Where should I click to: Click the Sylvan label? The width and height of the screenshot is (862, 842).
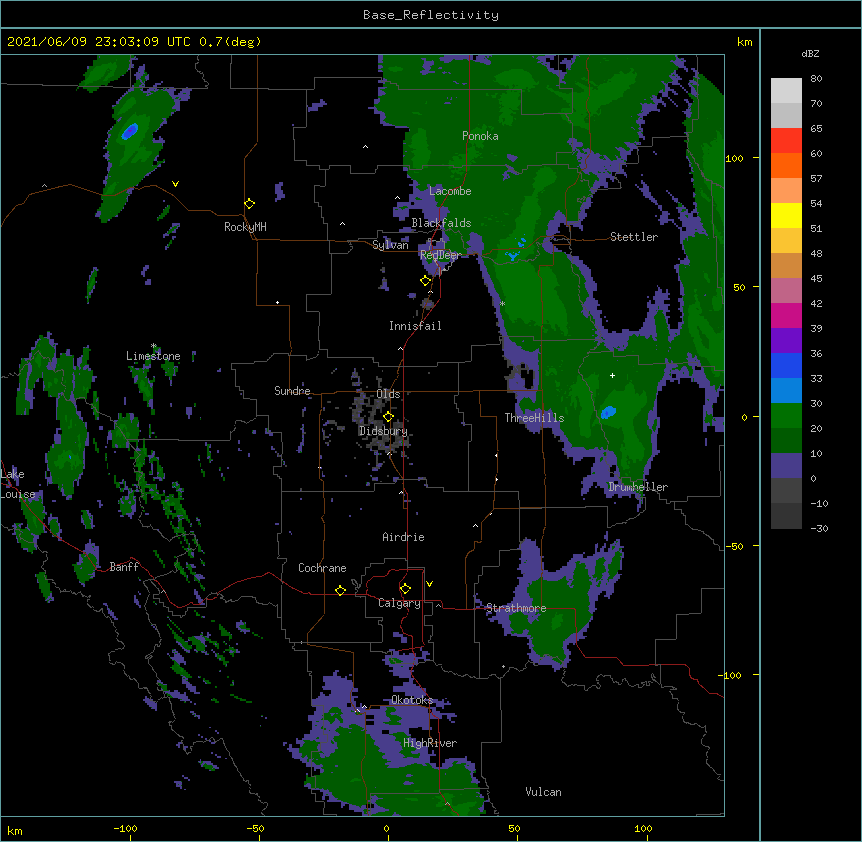tap(390, 245)
